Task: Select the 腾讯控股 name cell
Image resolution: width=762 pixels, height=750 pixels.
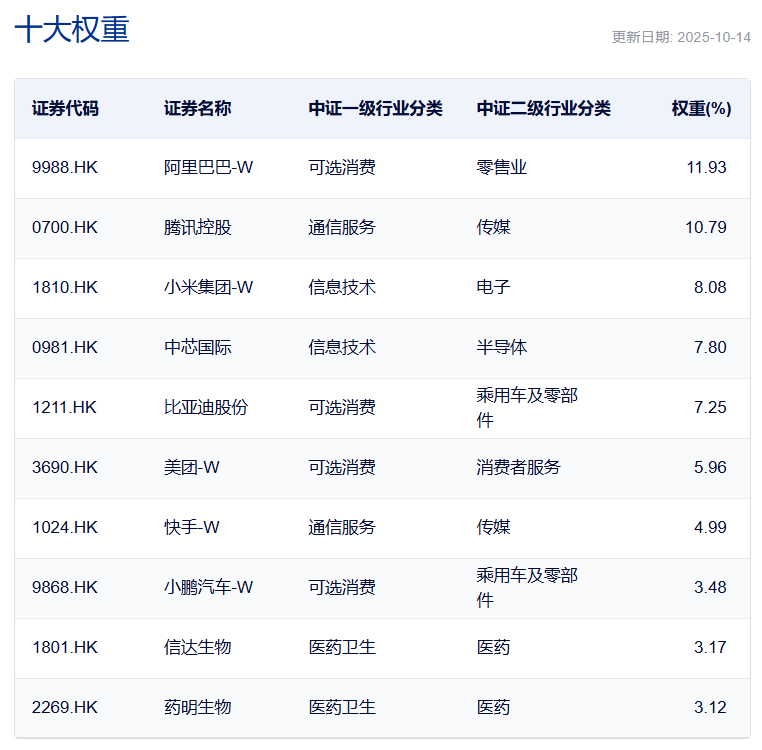Action: tap(197, 227)
